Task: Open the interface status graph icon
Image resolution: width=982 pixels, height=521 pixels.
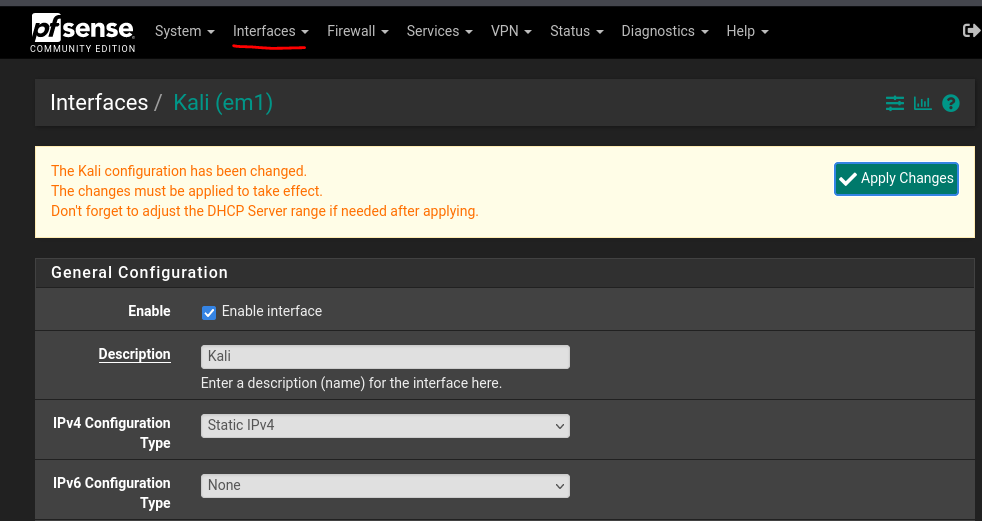Action: (x=922, y=103)
